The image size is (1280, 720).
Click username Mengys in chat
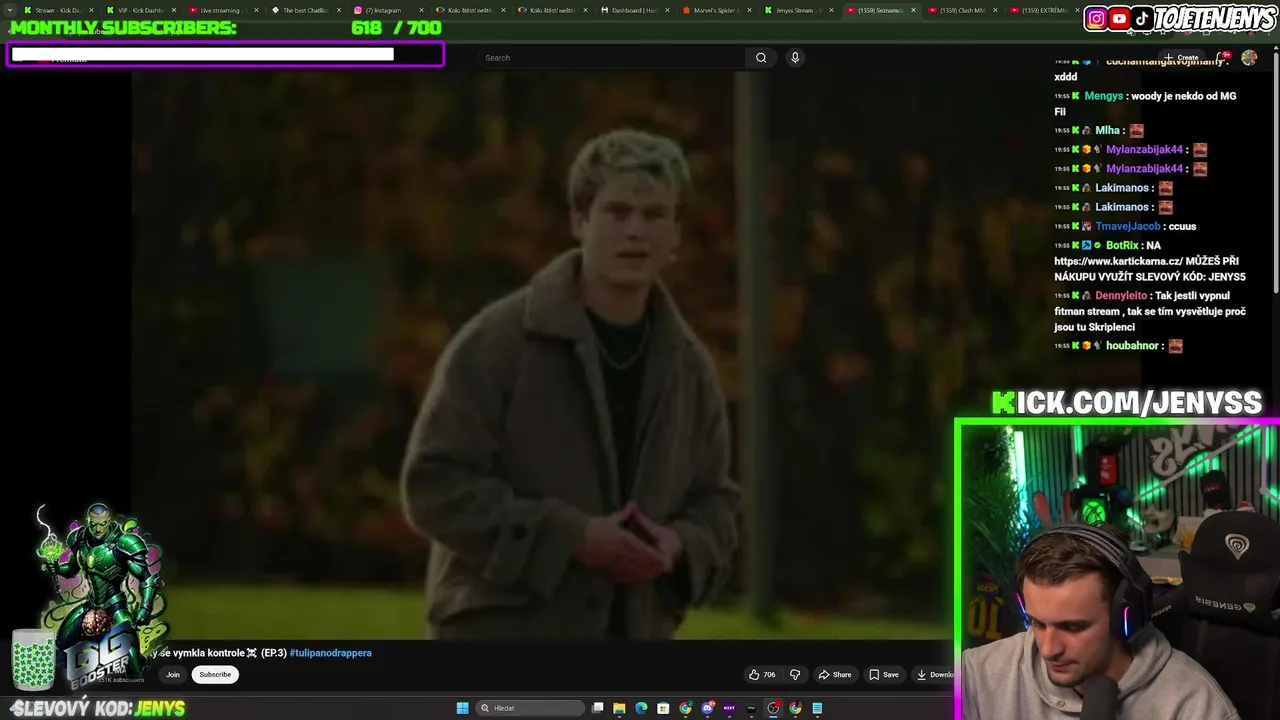[1104, 96]
